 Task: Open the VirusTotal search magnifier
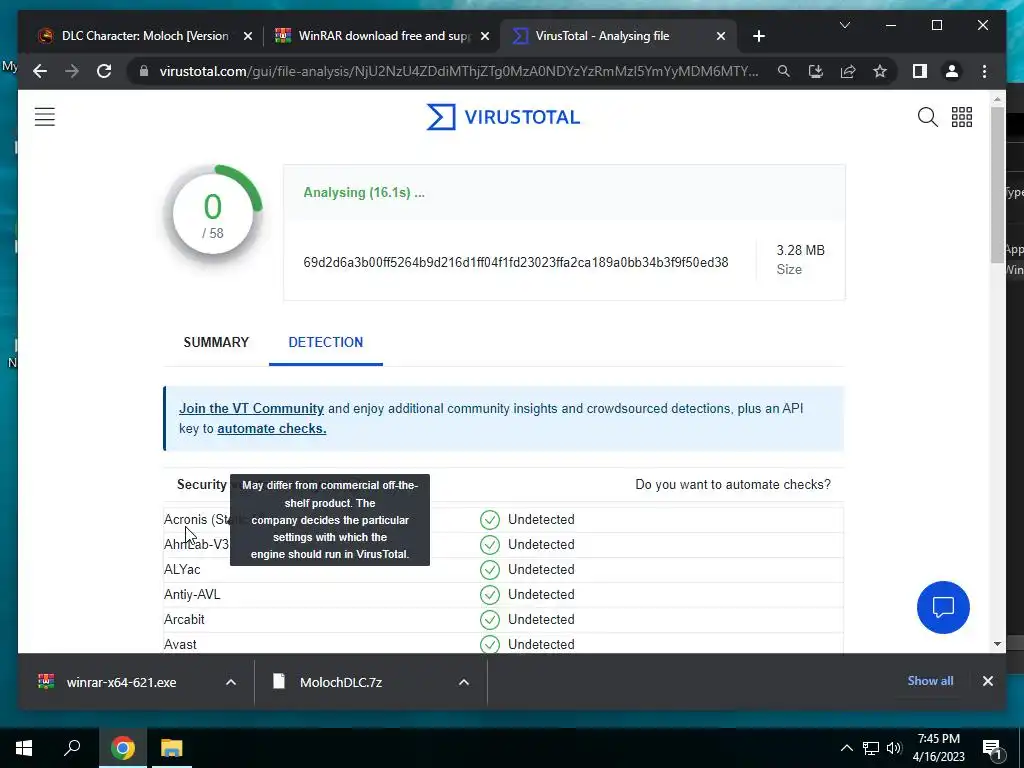(x=927, y=117)
